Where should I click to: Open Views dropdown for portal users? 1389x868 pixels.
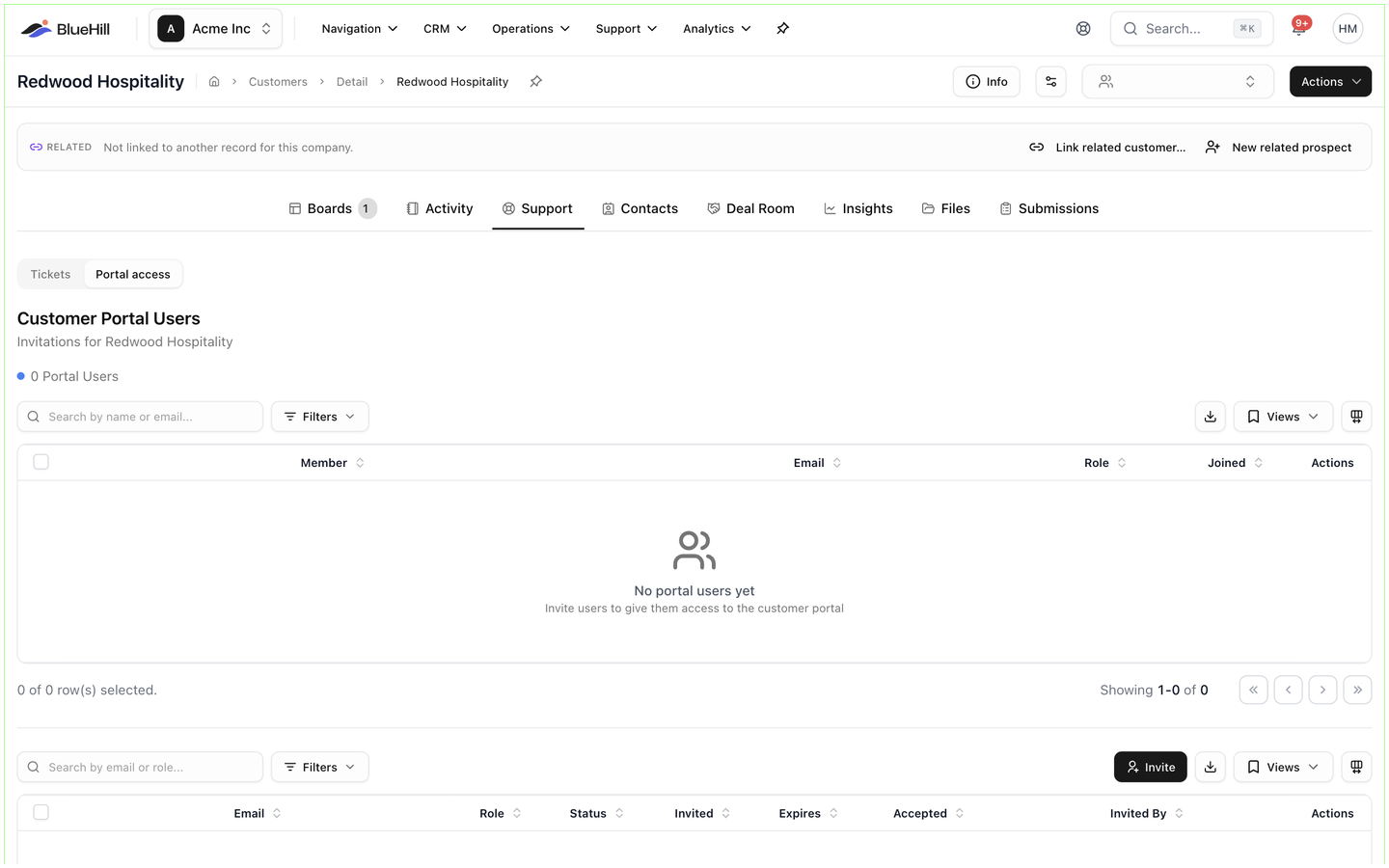[x=1283, y=417]
